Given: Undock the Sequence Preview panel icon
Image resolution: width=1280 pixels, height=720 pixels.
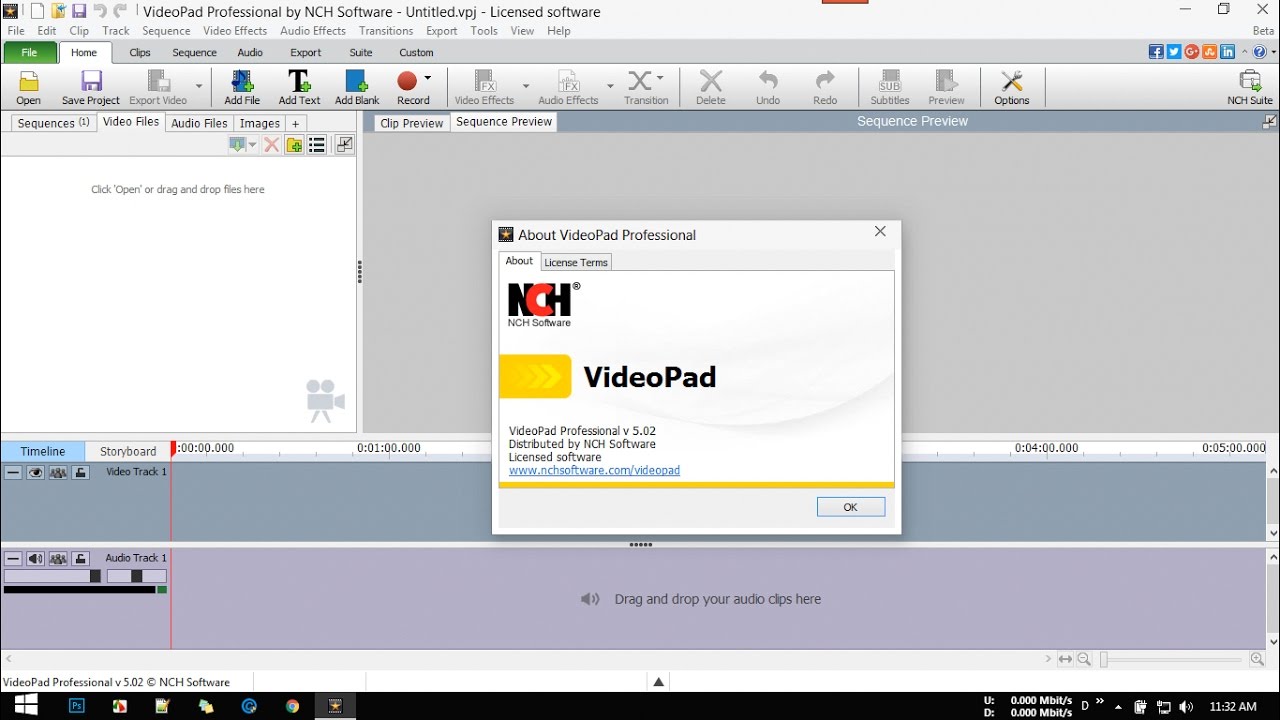Looking at the screenshot, I should (1270, 122).
